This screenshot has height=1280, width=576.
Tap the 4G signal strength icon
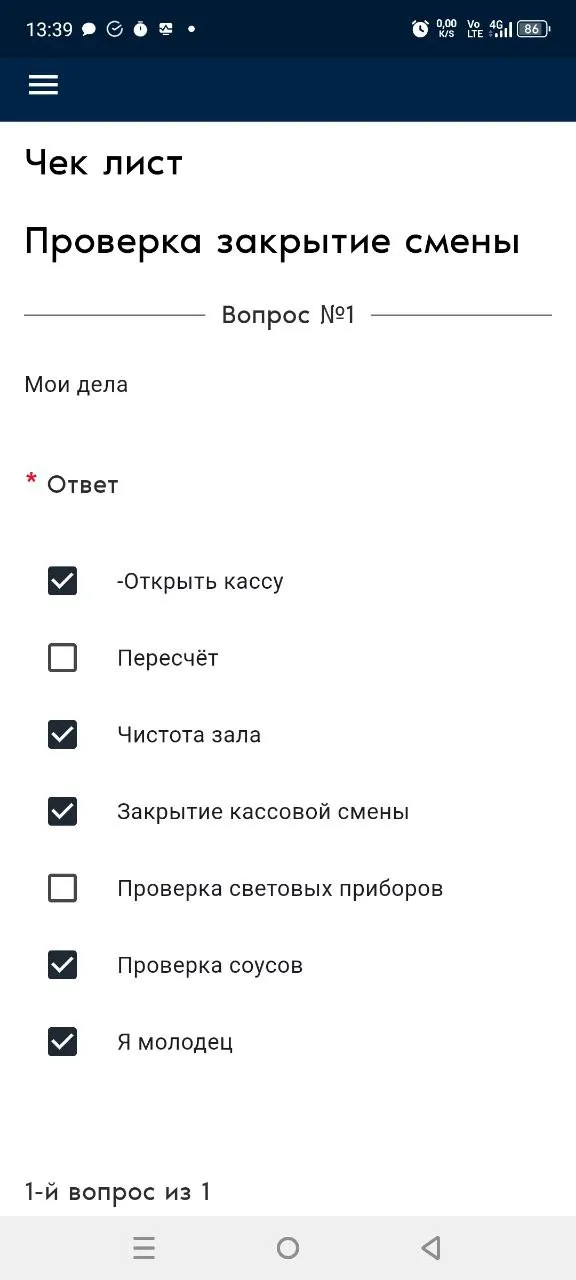coord(500,29)
